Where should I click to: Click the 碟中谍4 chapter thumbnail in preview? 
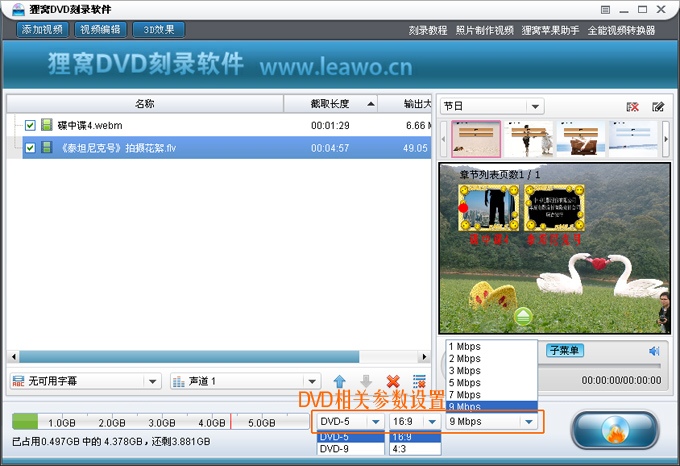click(489, 208)
